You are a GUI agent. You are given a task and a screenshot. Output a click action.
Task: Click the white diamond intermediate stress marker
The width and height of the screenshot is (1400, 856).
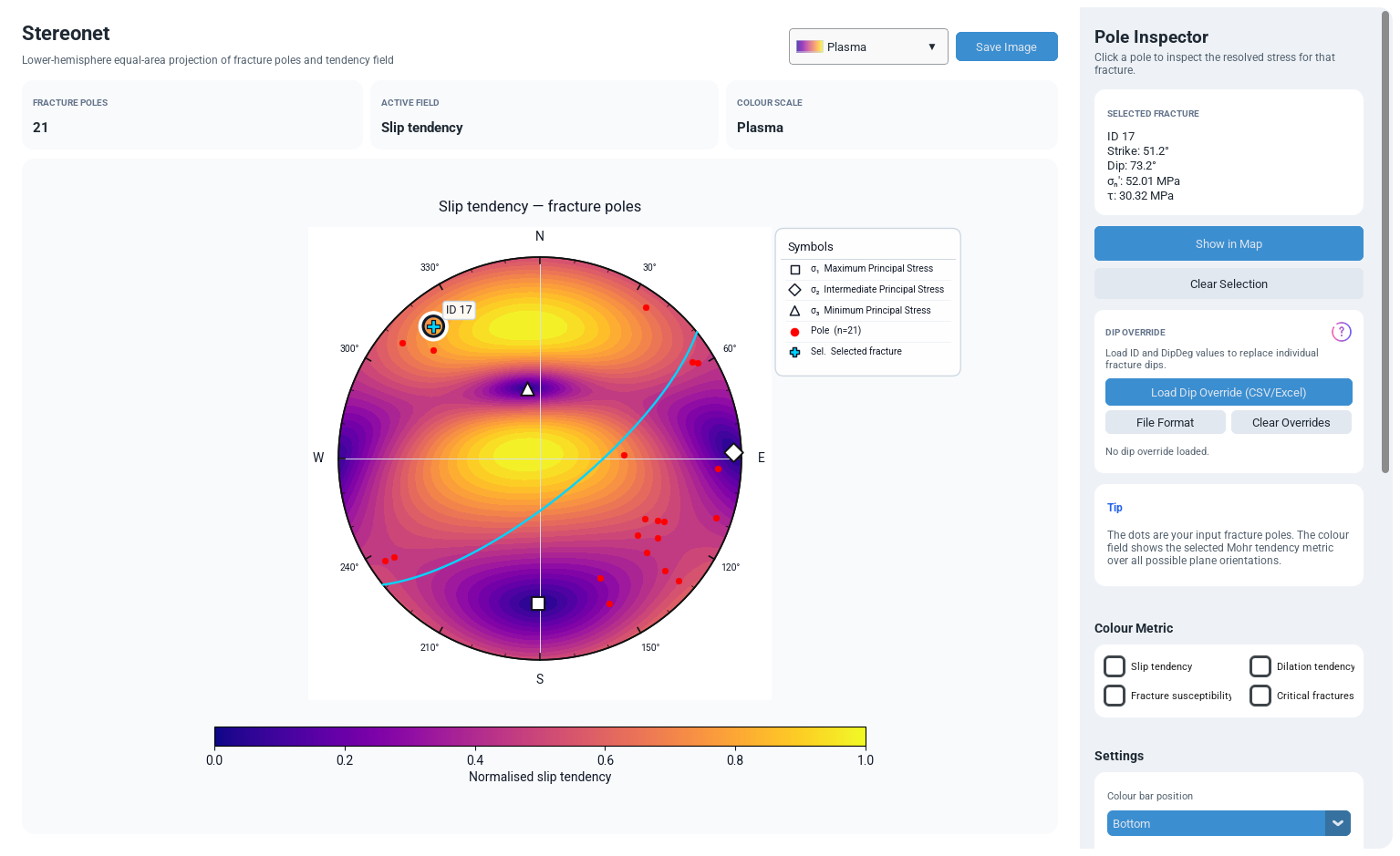tap(733, 452)
